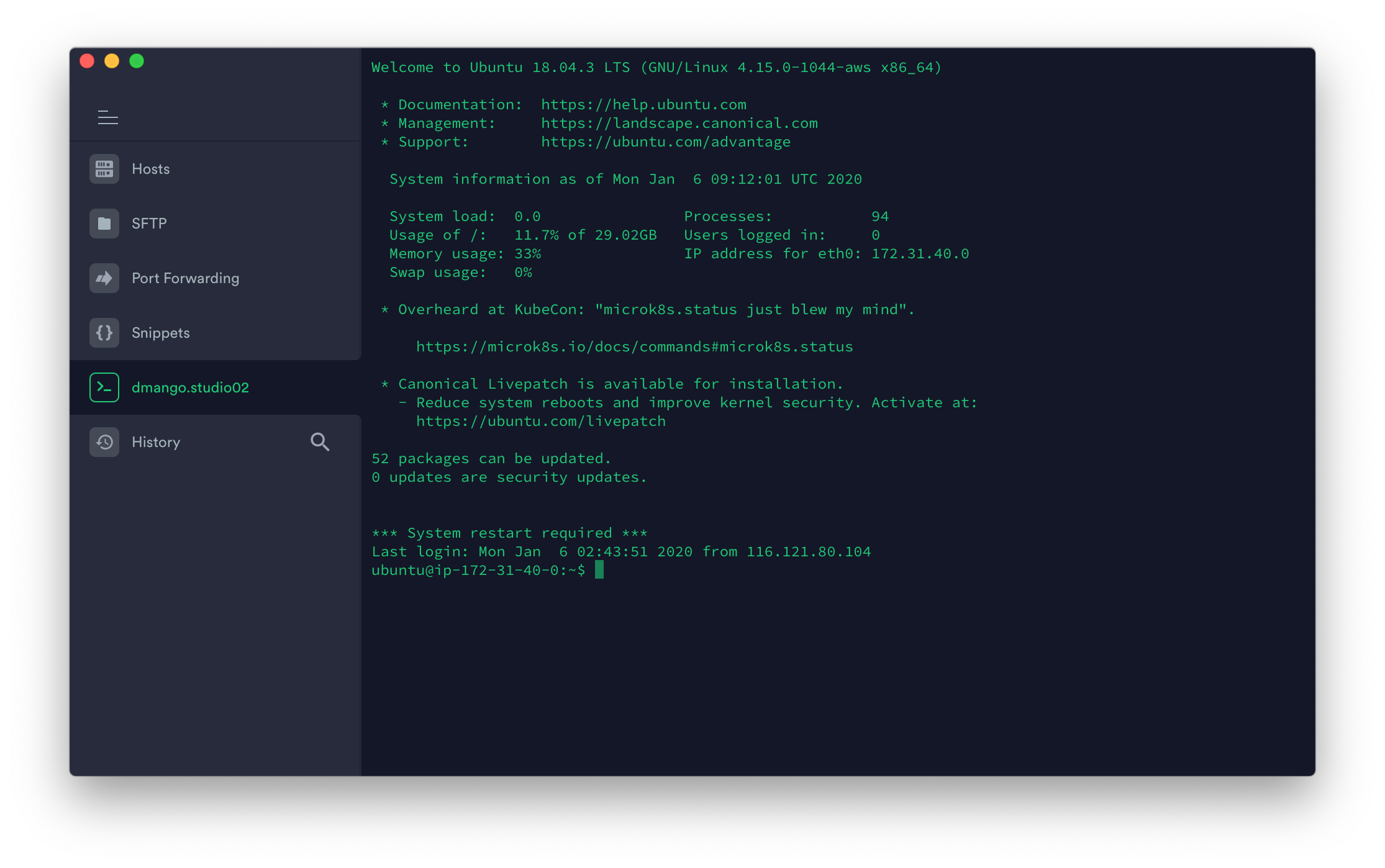The height and width of the screenshot is (868, 1385).
Task: Click the SFTP folder icon
Action: pos(104,224)
